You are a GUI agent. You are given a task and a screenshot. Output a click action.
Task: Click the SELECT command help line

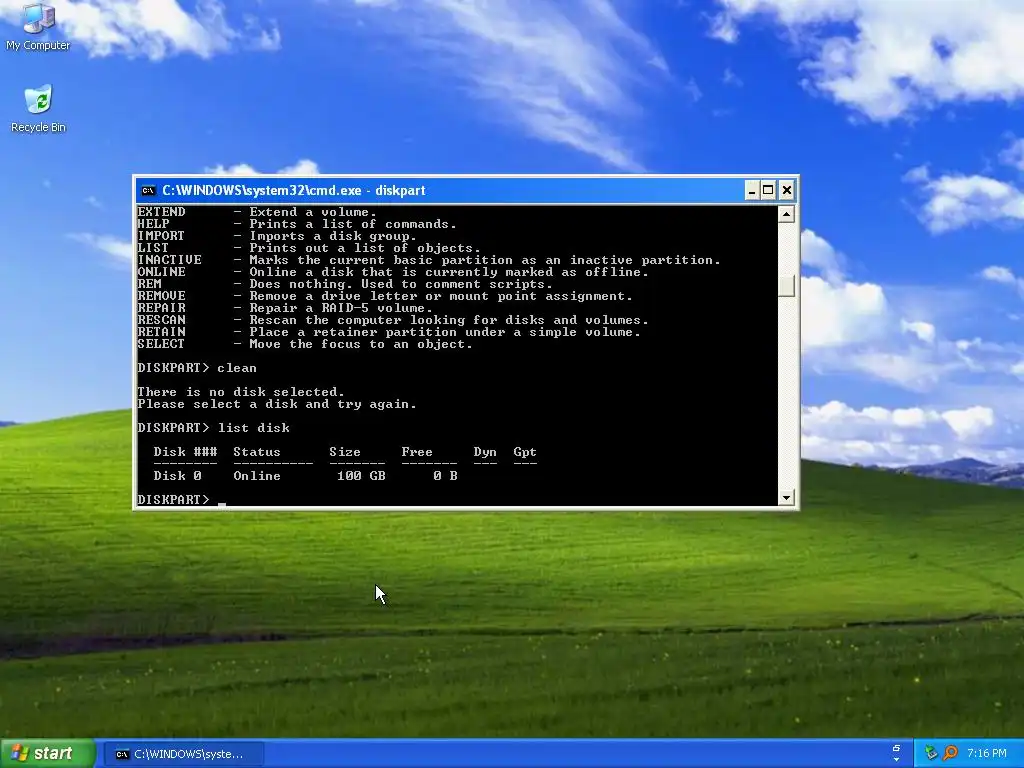305,344
